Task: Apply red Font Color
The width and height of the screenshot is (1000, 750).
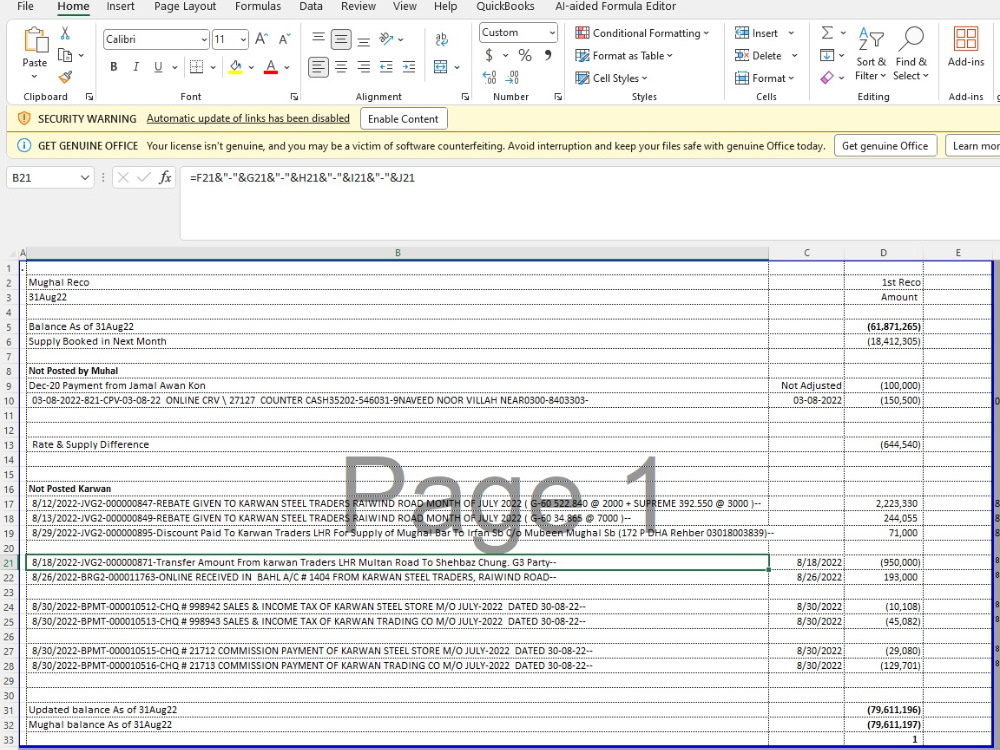Action: pyautogui.click(x=270, y=67)
